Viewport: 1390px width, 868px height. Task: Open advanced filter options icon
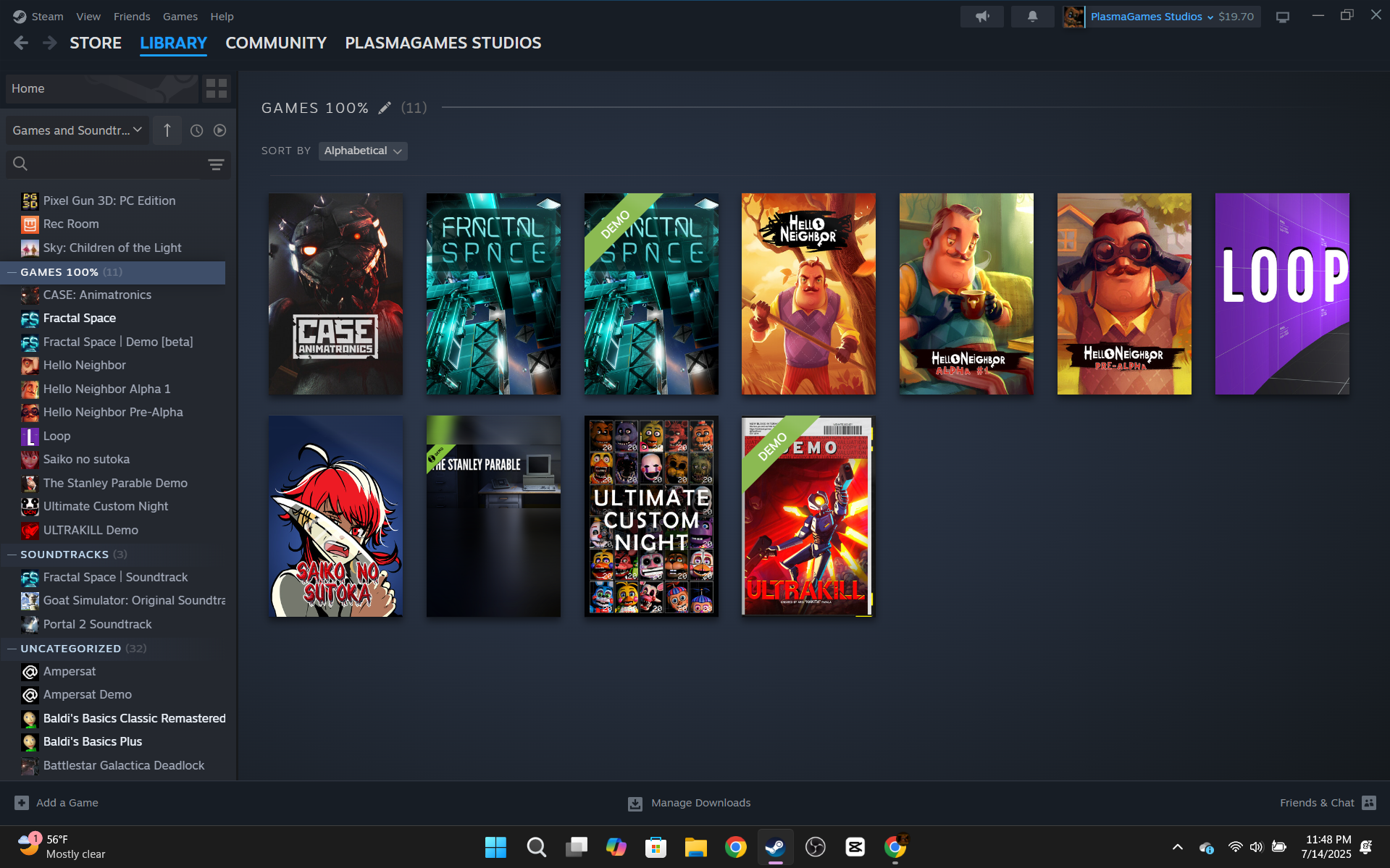(x=216, y=164)
